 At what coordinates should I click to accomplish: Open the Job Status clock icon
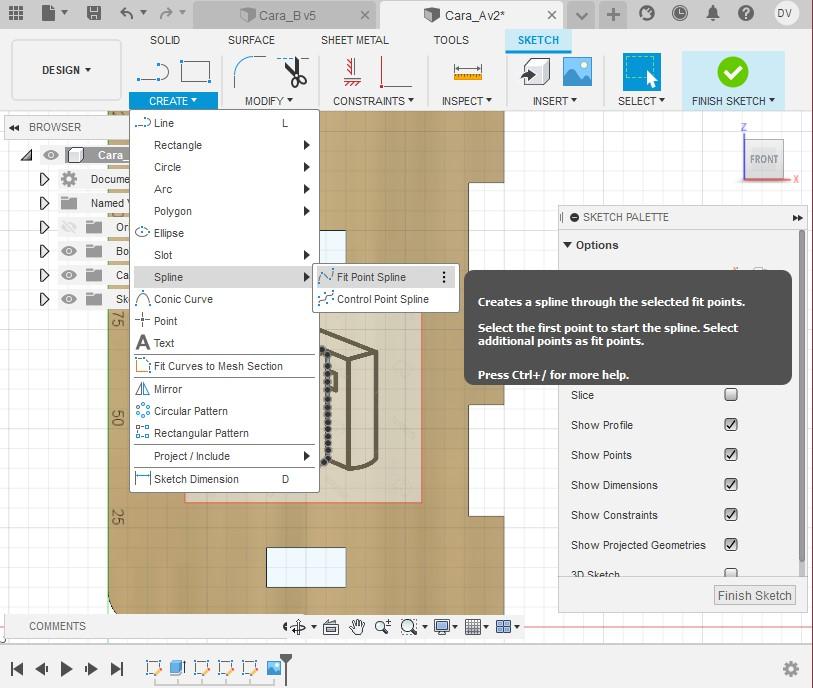pyautogui.click(x=679, y=13)
